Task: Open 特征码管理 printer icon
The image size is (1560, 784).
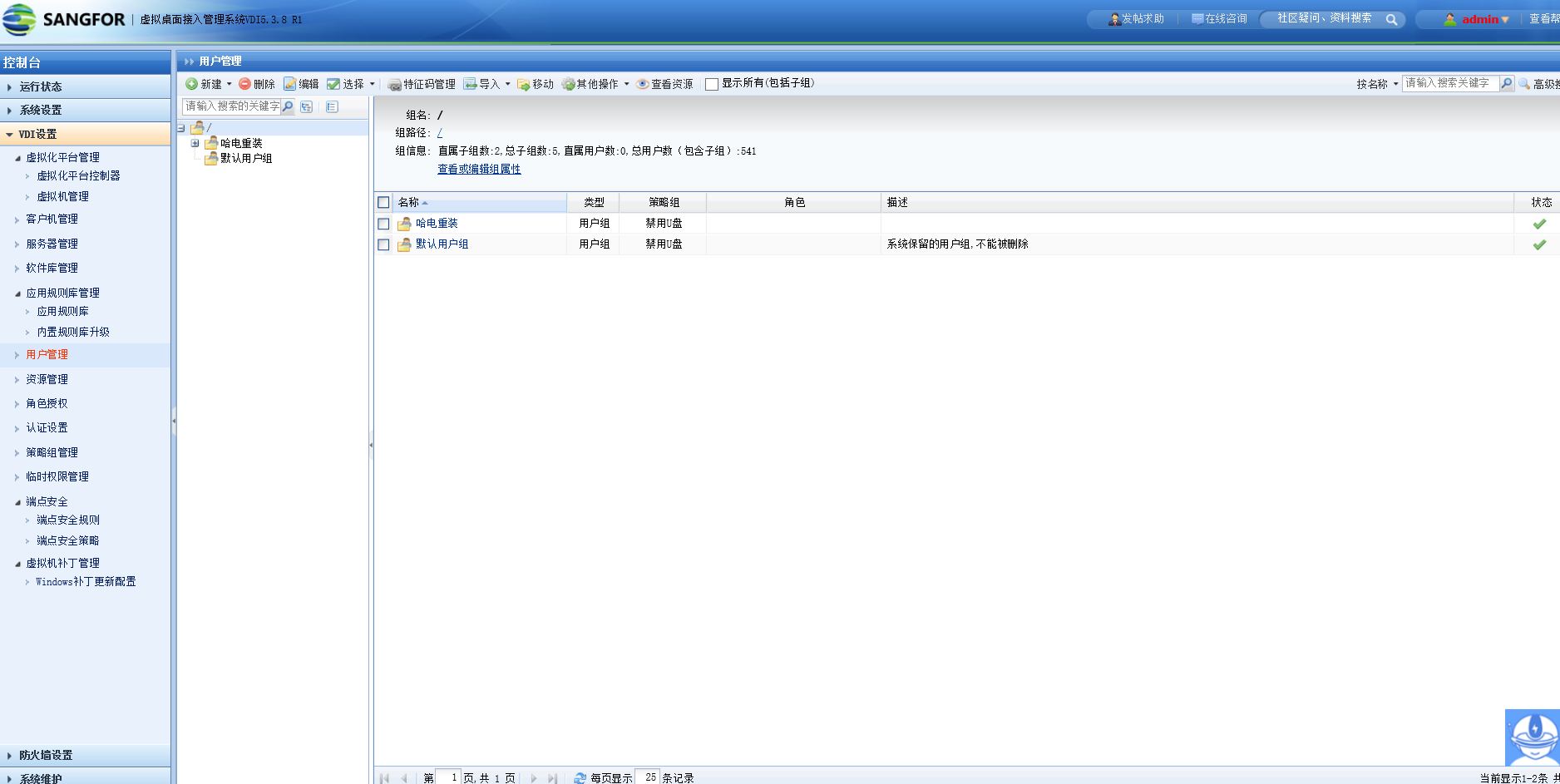Action: (394, 85)
